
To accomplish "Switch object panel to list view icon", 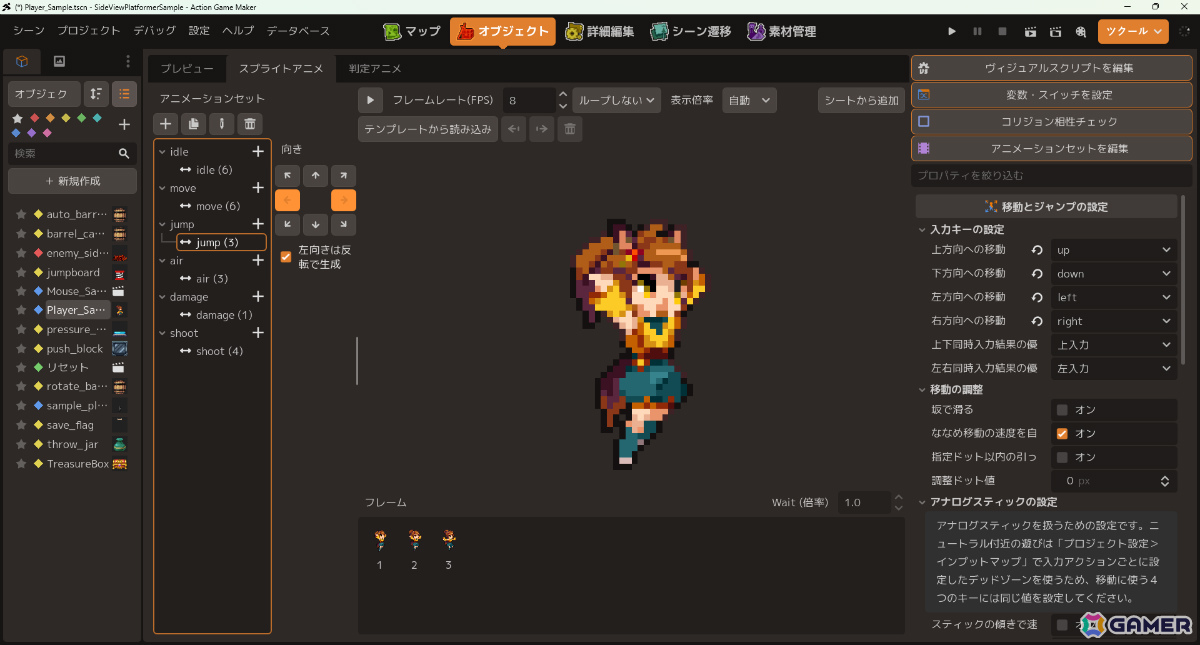I will coord(124,93).
